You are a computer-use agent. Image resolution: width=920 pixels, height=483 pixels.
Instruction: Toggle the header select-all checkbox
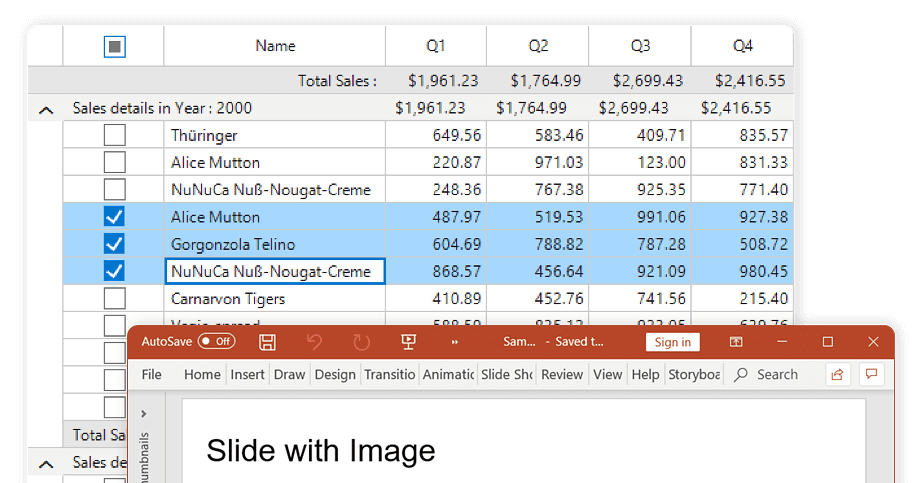(115, 46)
